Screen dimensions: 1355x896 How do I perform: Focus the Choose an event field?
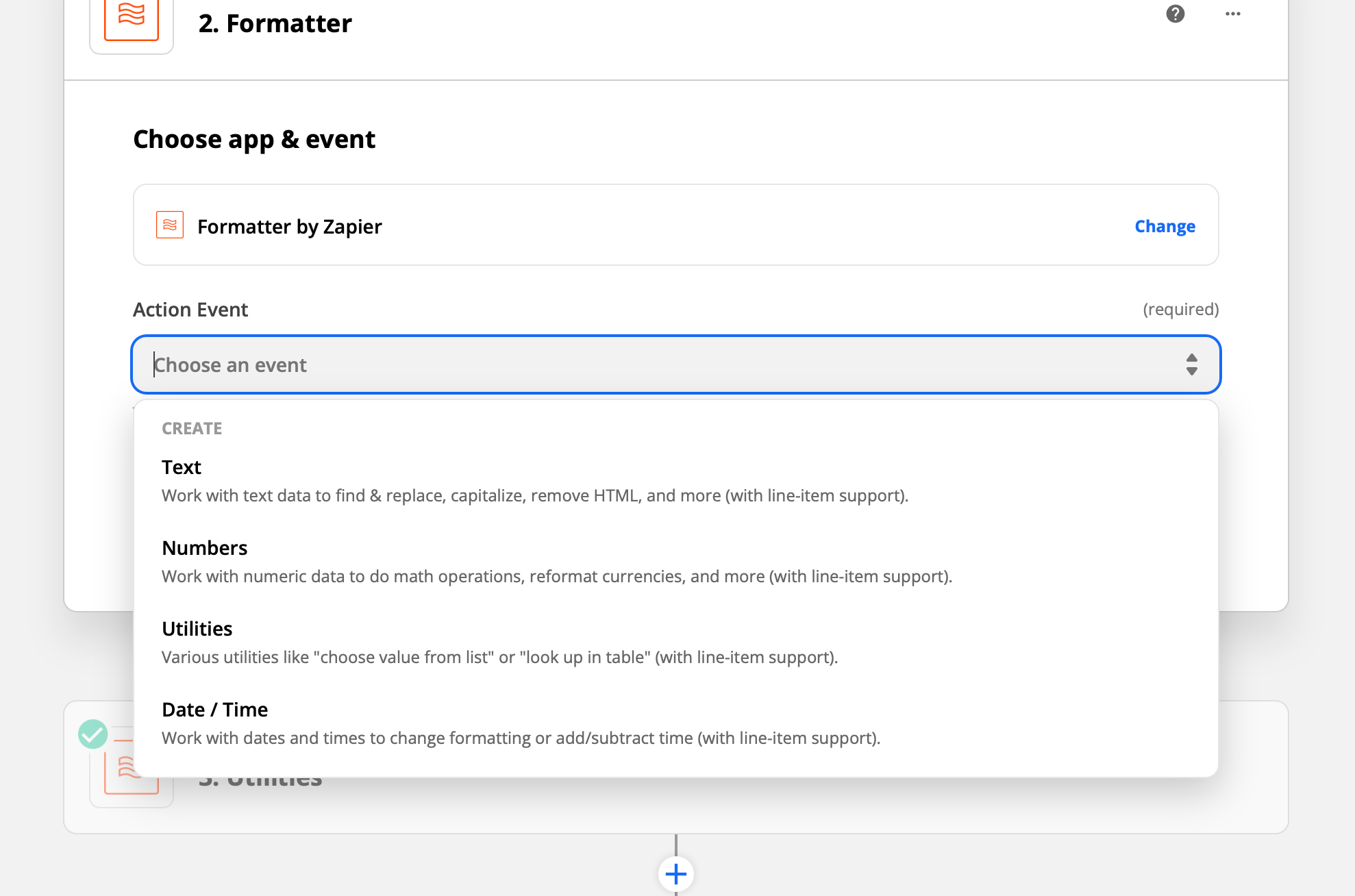pyautogui.click(x=676, y=364)
